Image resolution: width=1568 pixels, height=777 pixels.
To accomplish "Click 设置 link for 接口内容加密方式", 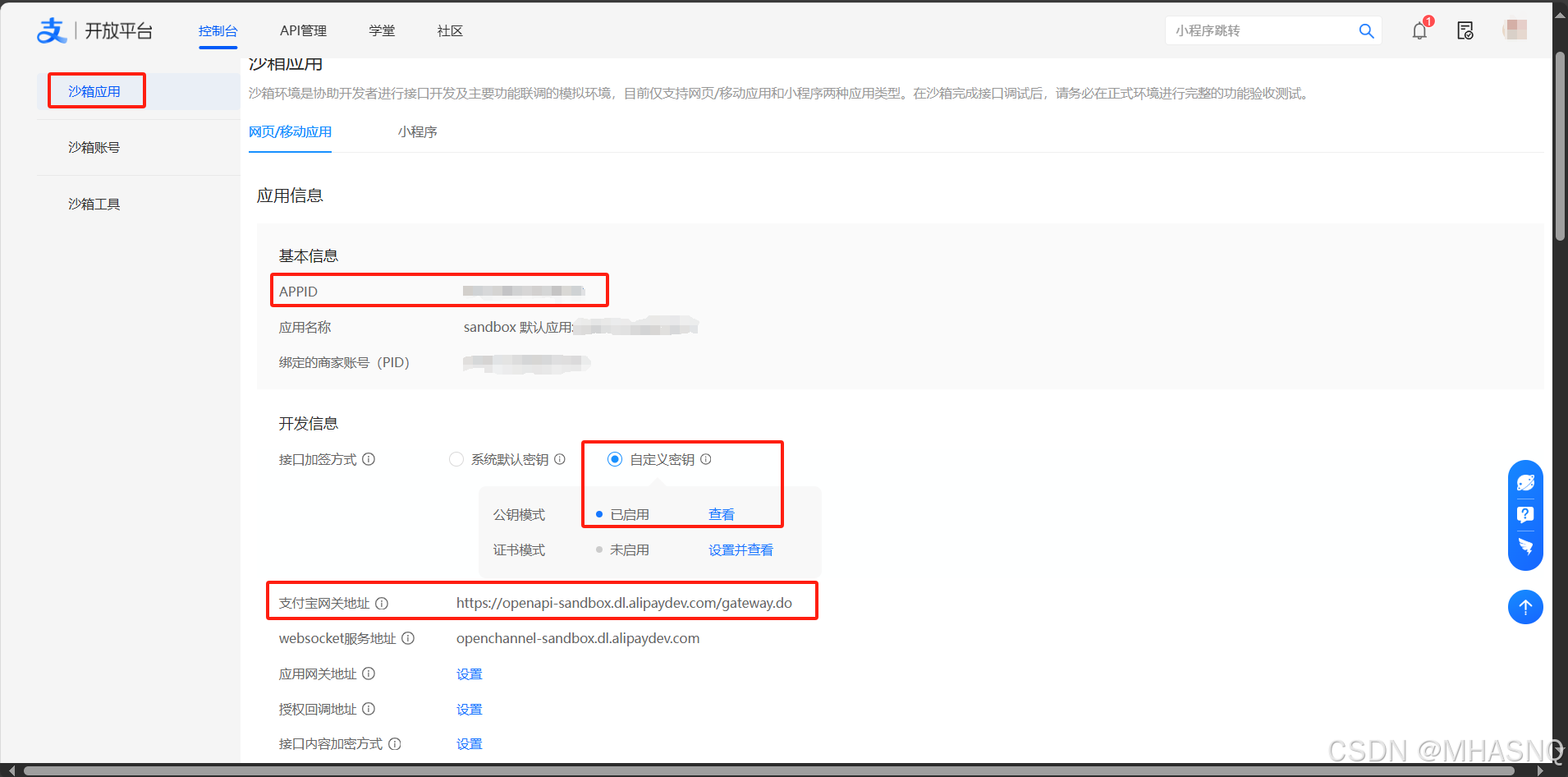I will (470, 743).
